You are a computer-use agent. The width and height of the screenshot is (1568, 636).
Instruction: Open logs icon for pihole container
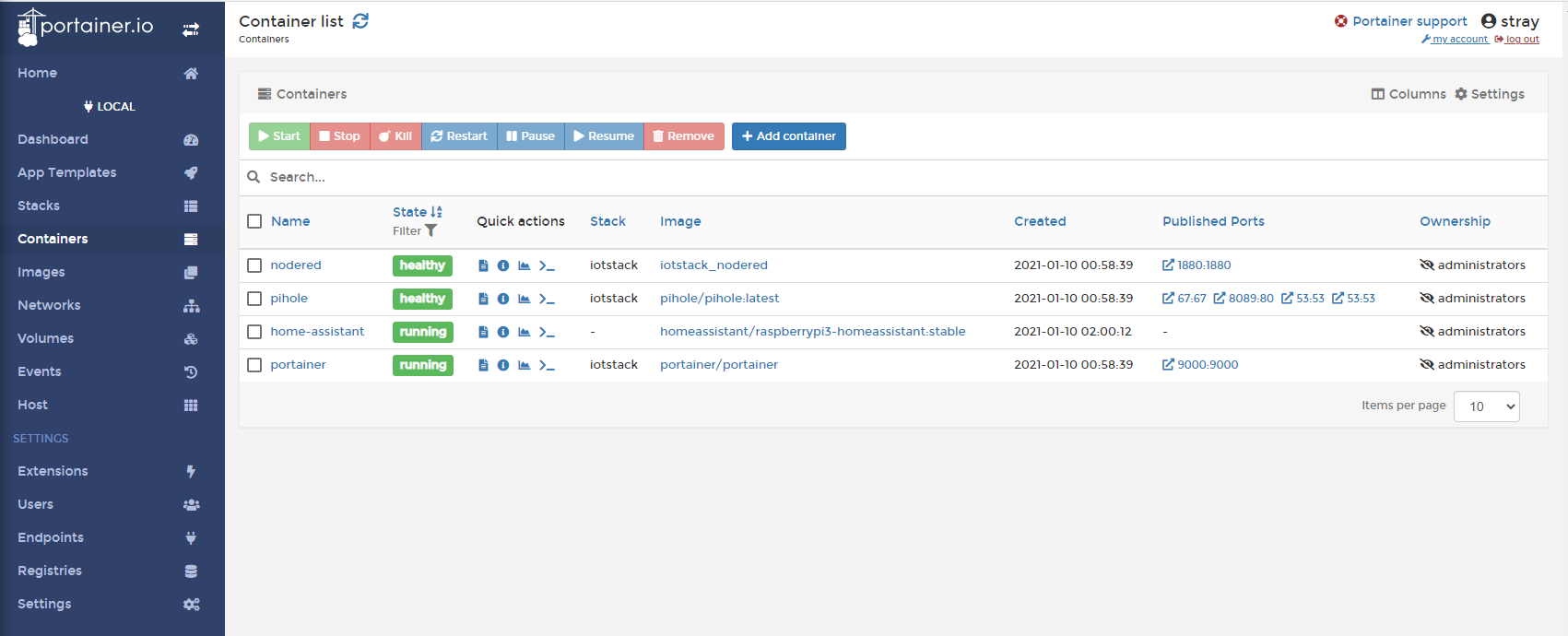(x=483, y=299)
